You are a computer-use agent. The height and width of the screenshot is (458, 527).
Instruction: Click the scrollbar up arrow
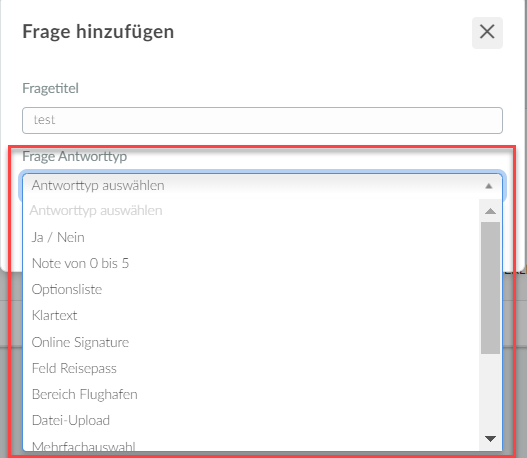point(490,211)
